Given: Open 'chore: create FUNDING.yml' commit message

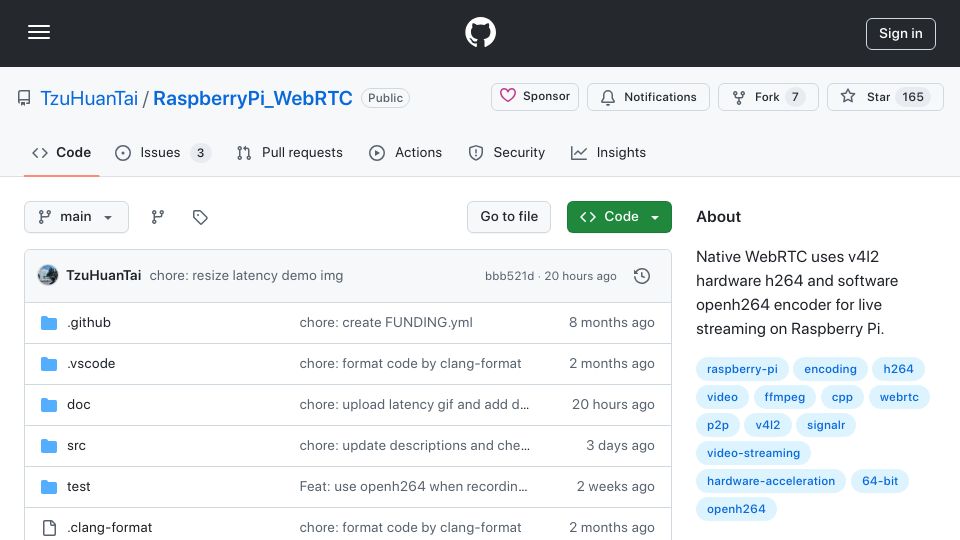Looking at the screenshot, I should pyautogui.click(x=386, y=323).
